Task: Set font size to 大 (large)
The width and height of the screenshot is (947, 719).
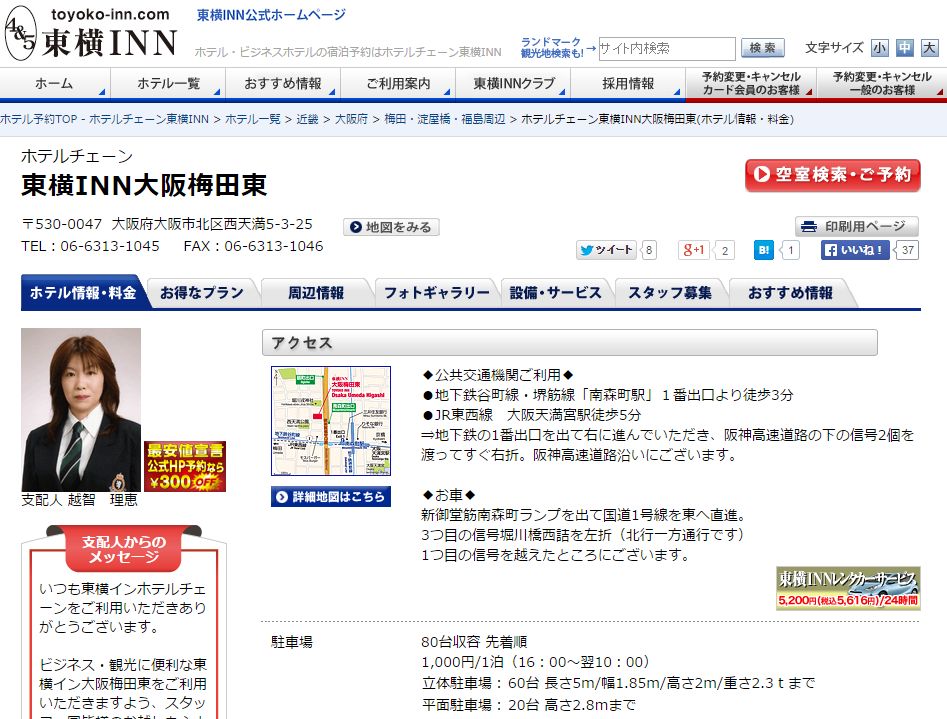Action: coord(929,48)
